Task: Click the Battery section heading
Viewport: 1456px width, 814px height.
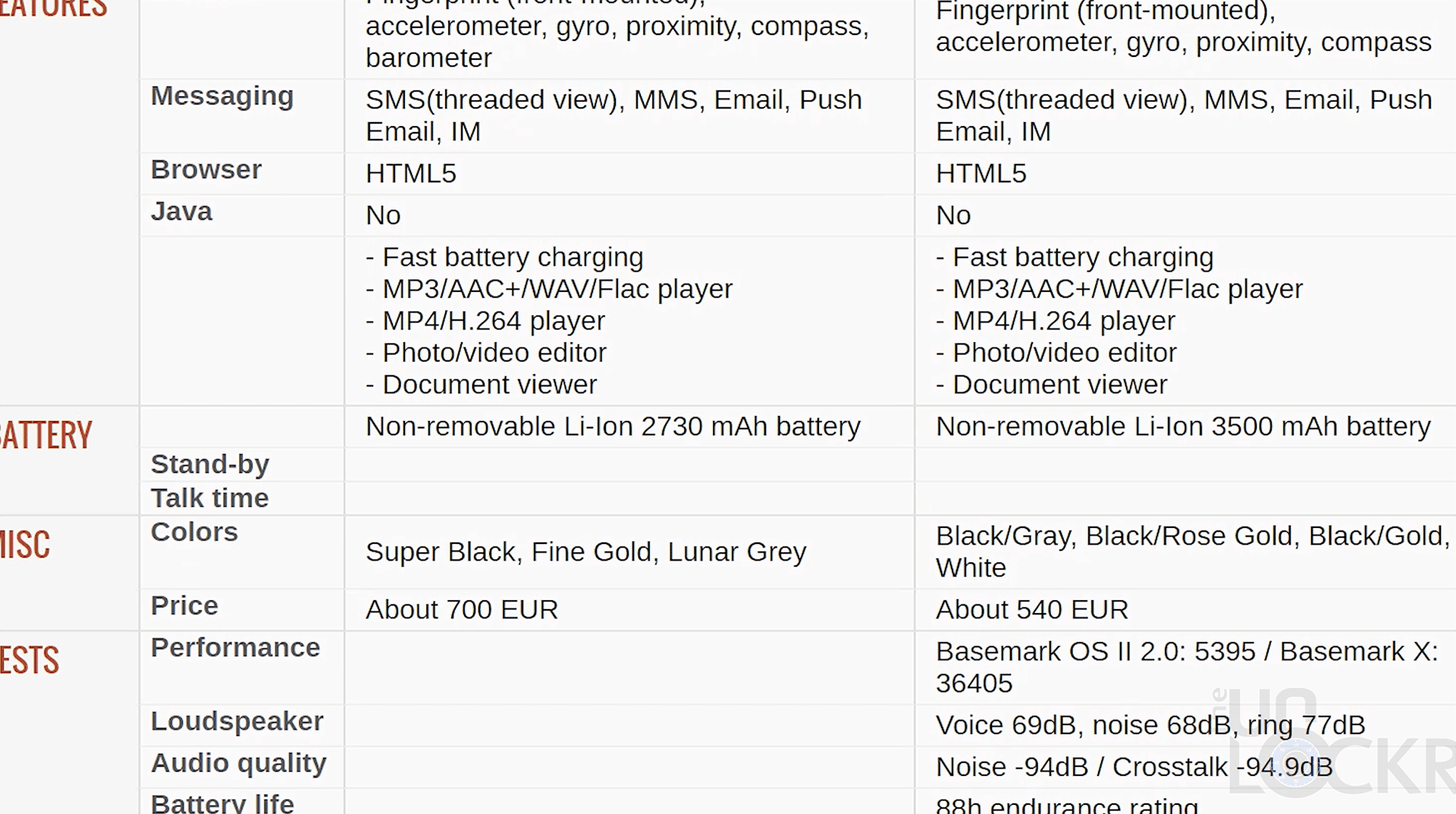Action: pos(45,435)
